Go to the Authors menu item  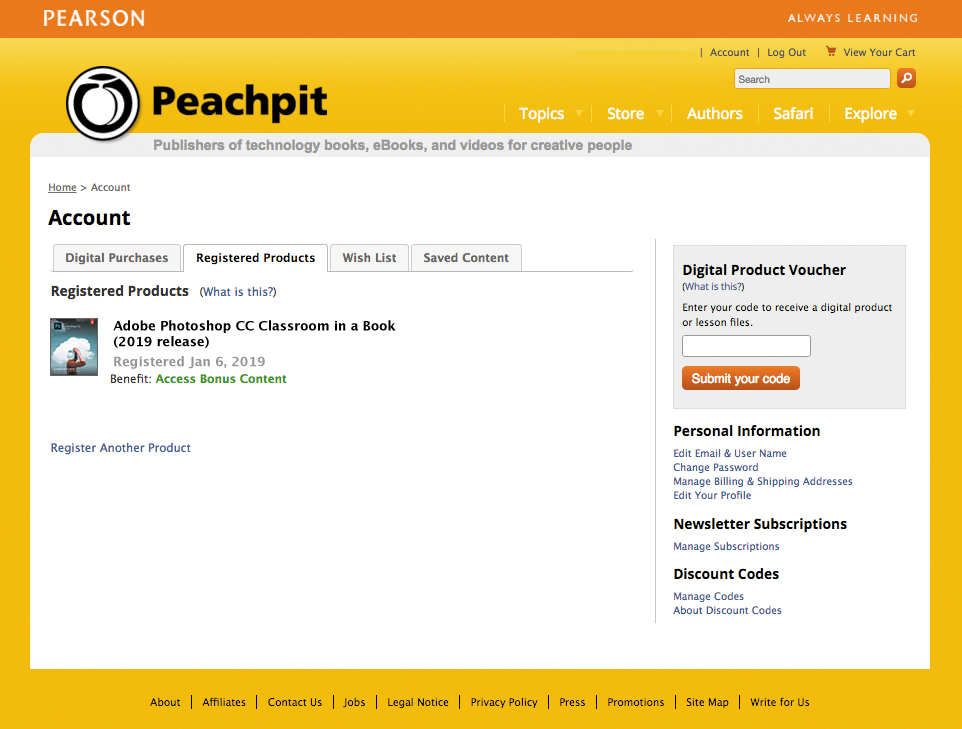click(715, 114)
